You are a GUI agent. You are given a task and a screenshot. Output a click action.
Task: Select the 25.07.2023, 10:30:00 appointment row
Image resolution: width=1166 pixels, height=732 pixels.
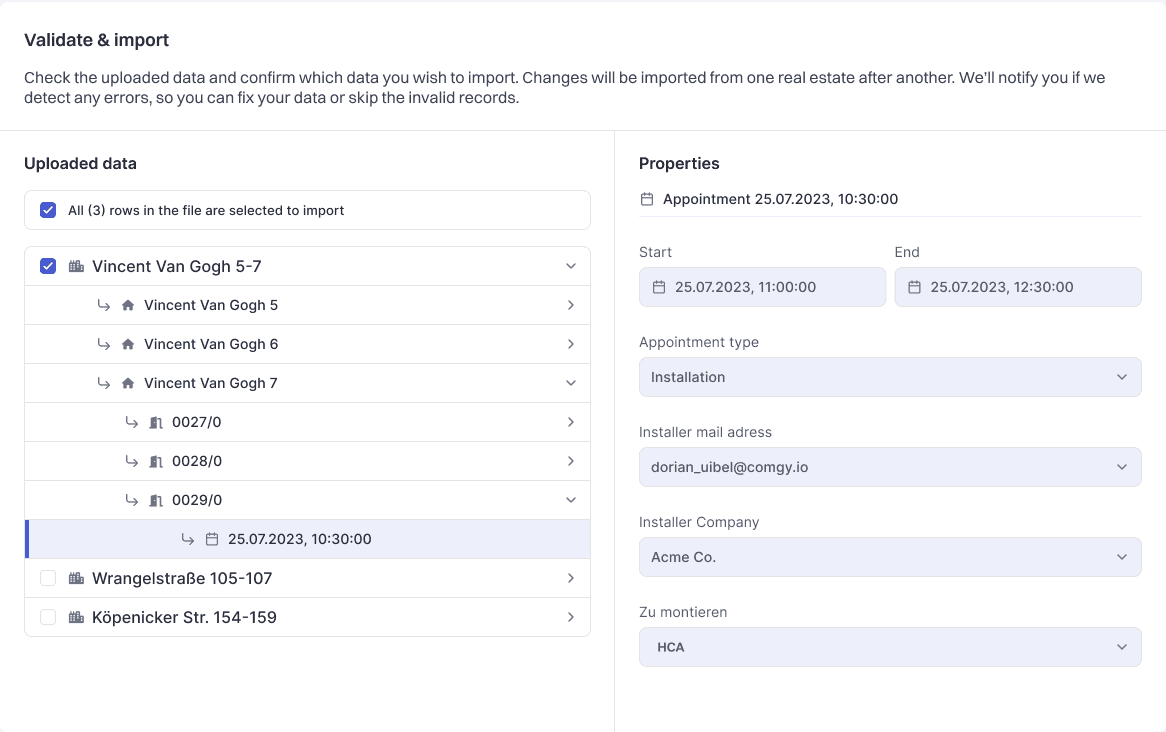click(299, 539)
